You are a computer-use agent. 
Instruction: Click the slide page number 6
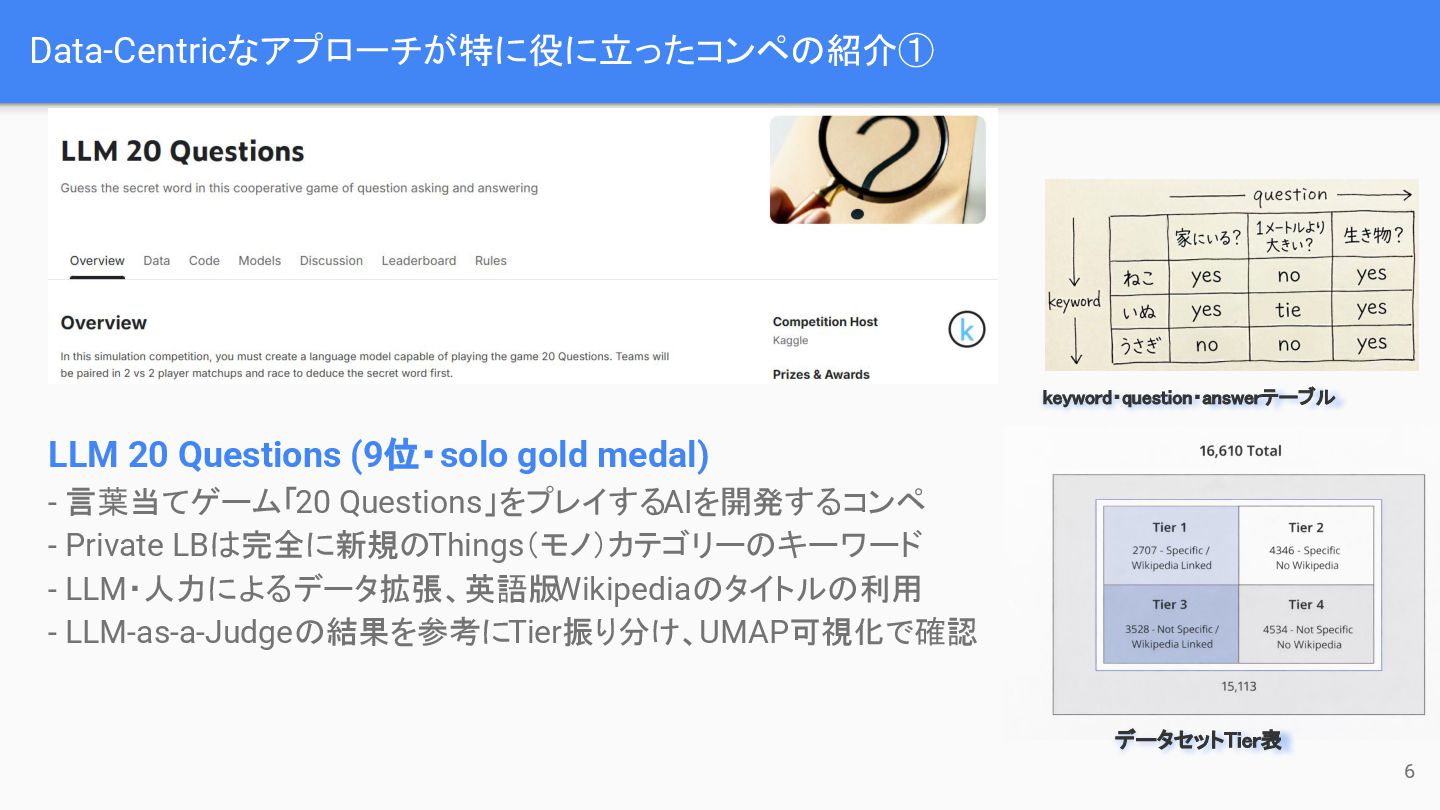coord(1409,771)
